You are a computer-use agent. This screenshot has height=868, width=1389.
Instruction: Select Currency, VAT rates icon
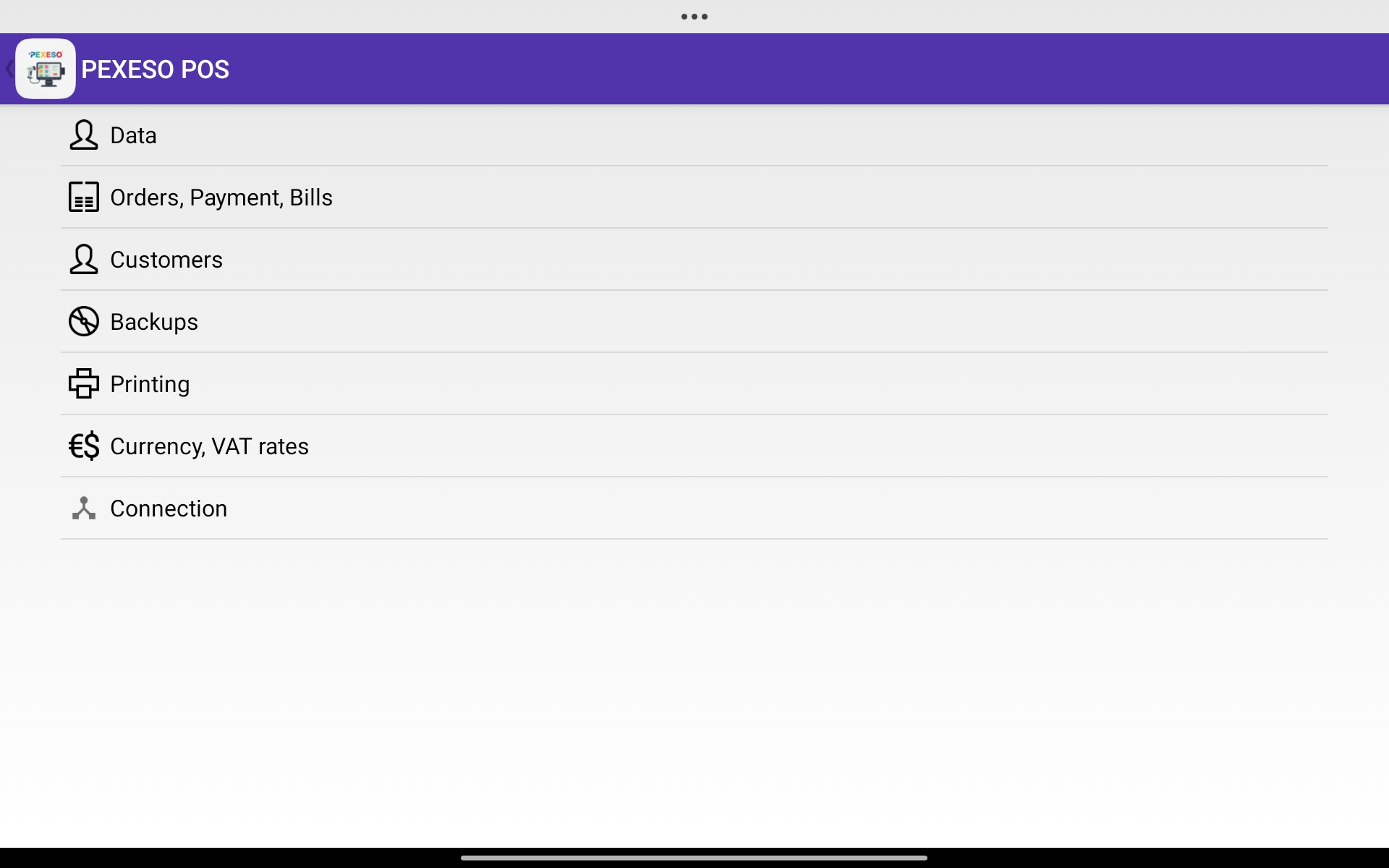tap(83, 445)
